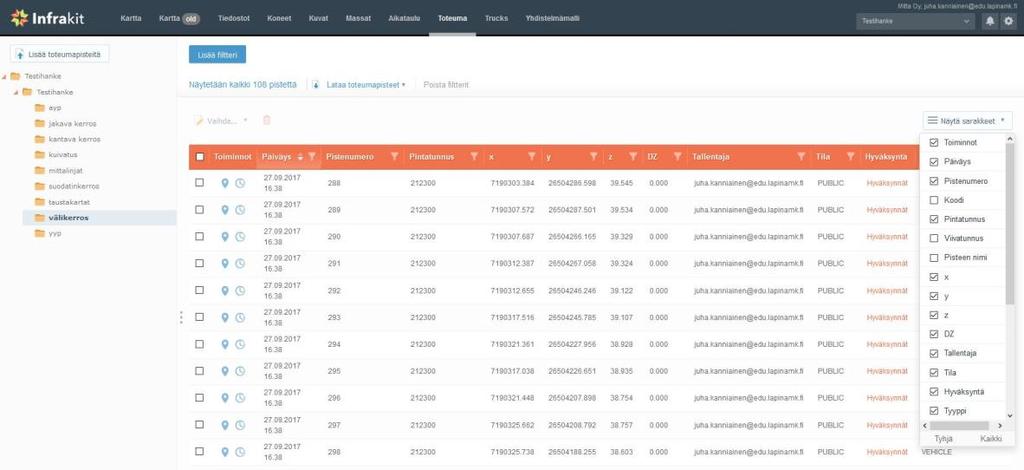Filter the Tallentaja column

(801, 157)
